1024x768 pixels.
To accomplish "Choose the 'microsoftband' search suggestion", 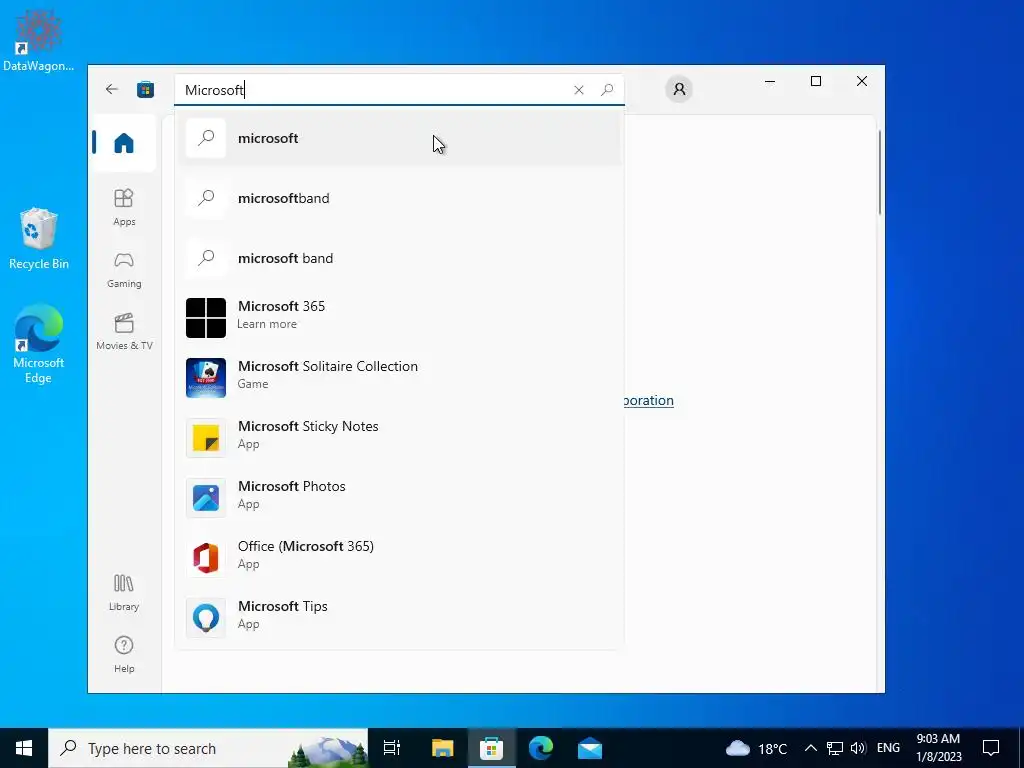I will coord(400,199).
